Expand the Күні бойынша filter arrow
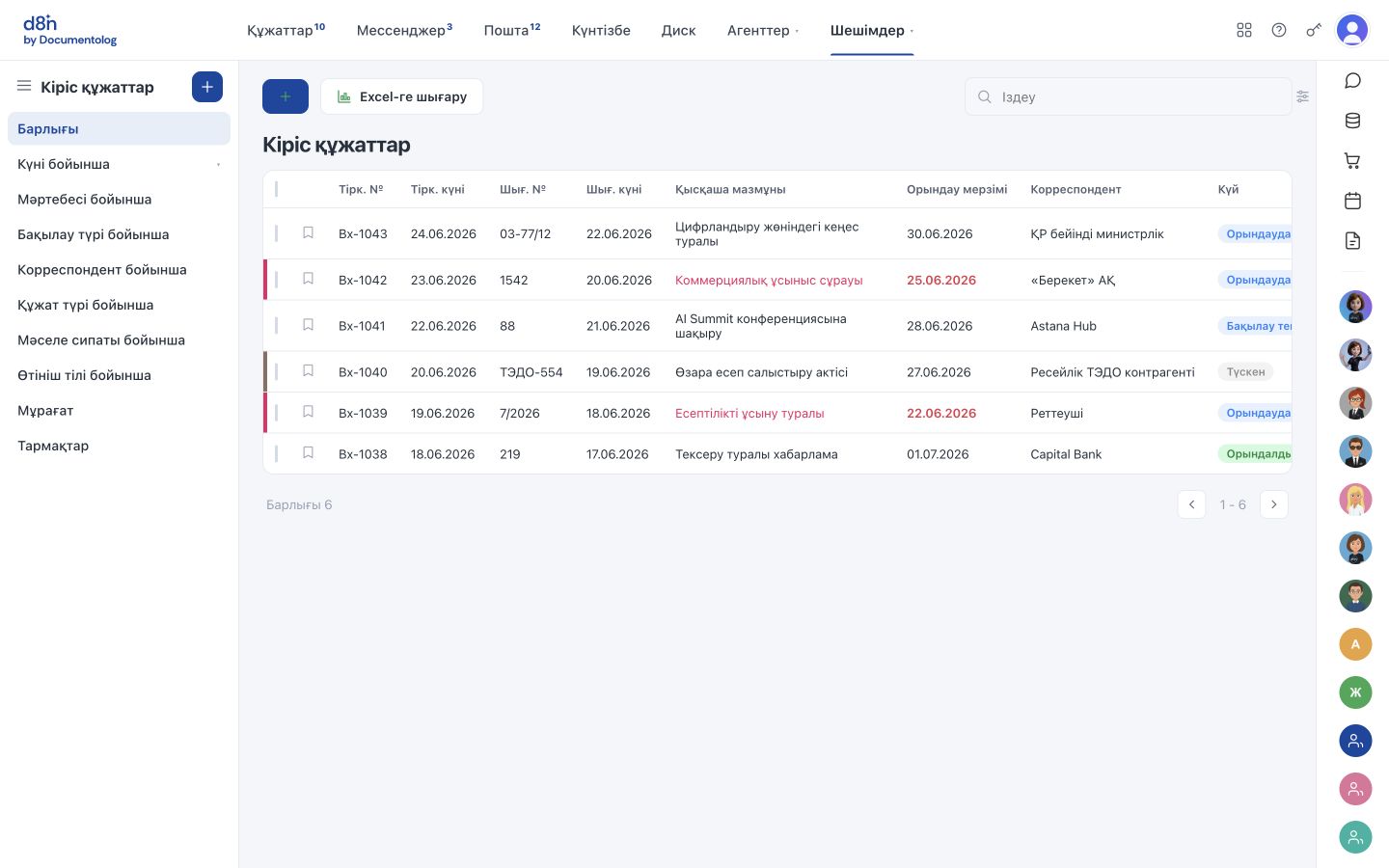The height and width of the screenshot is (868, 1389). [x=218, y=165]
